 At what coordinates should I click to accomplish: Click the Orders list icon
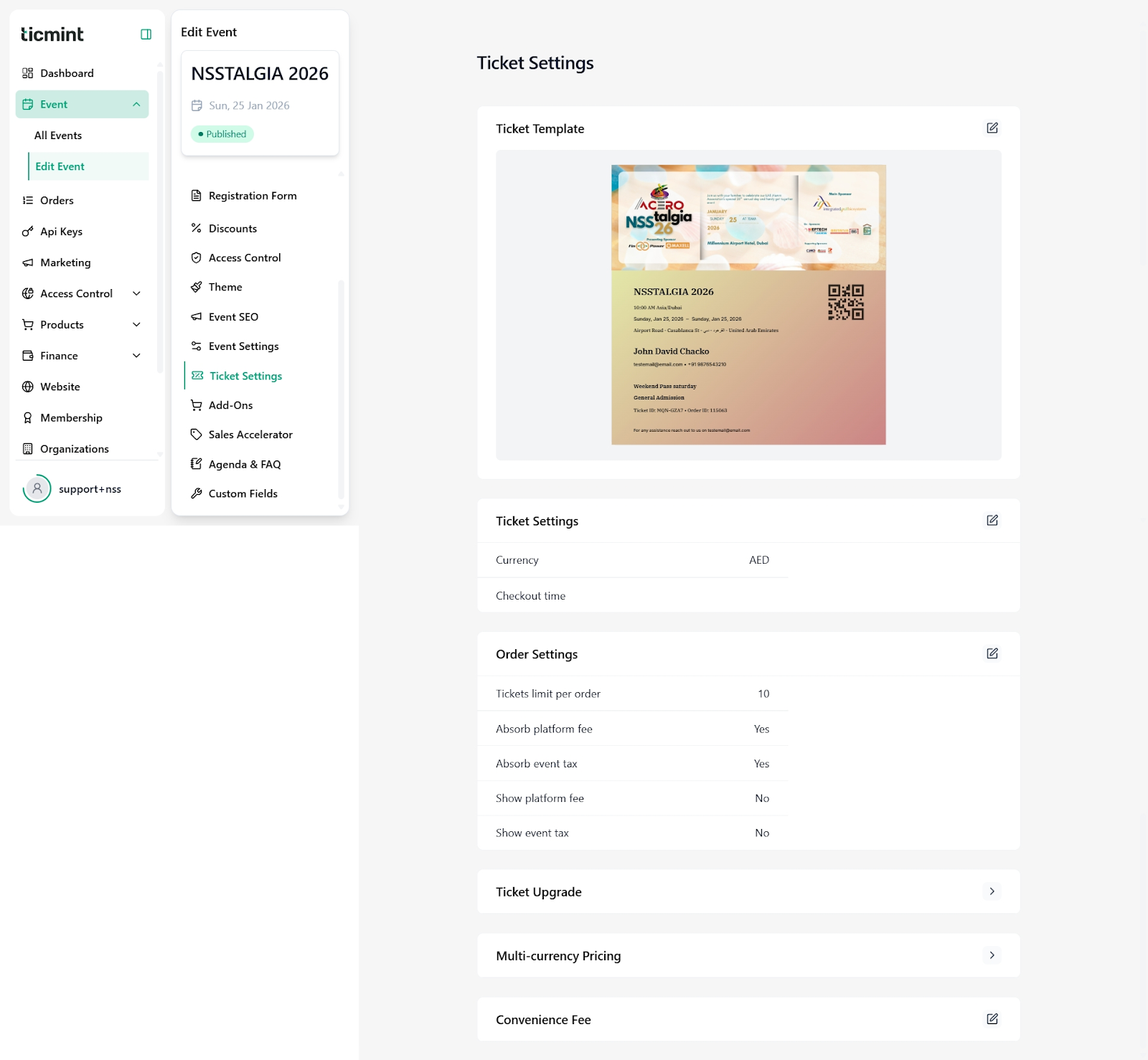(x=28, y=200)
